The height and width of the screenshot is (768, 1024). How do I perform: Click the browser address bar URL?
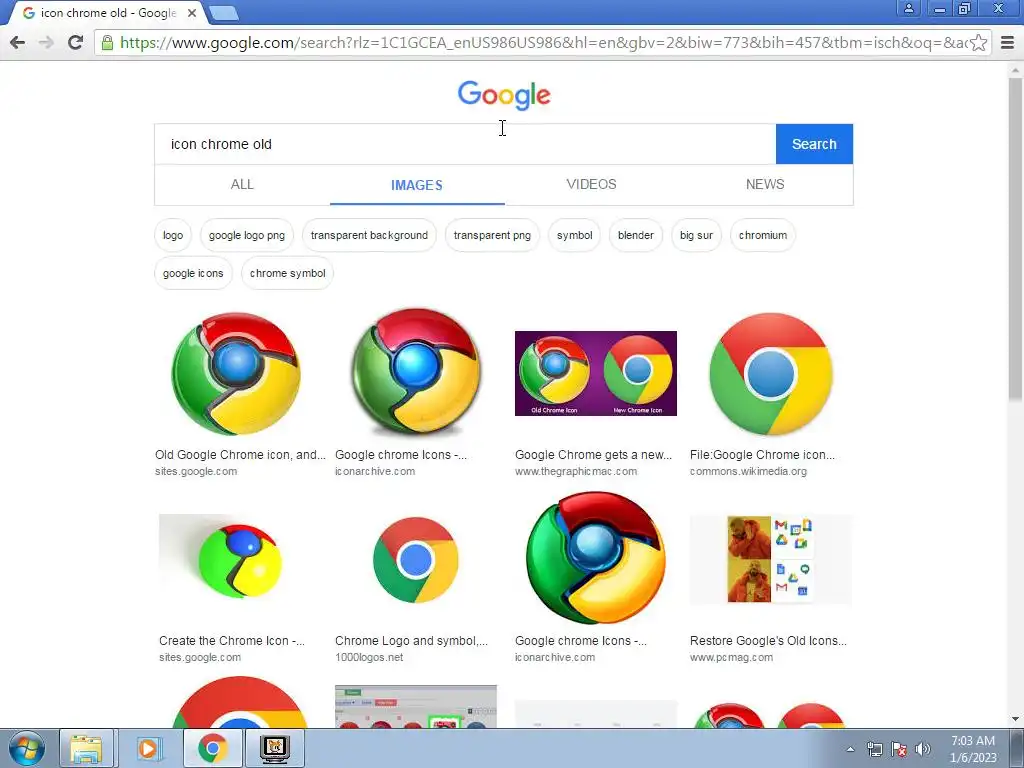point(542,42)
